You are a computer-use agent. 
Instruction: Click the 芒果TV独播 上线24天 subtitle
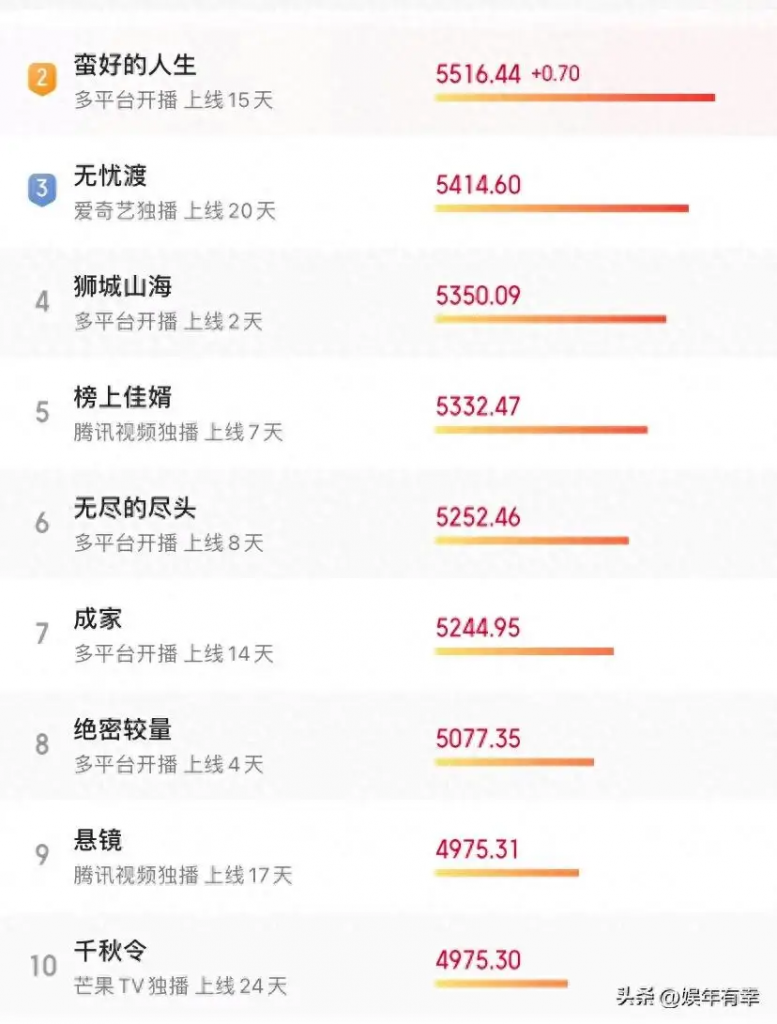coord(180,985)
